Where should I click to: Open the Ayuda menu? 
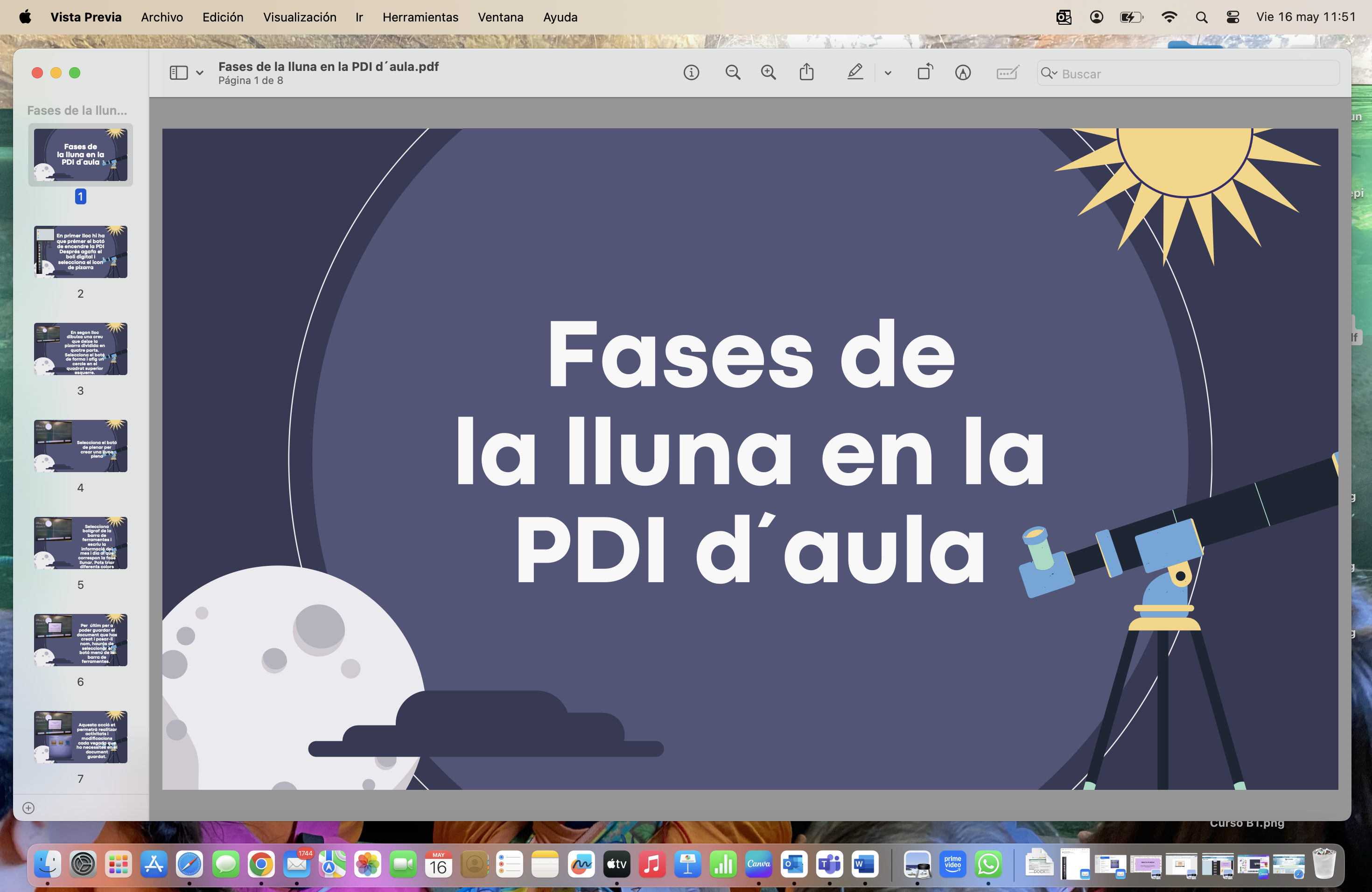click(560, 17)
